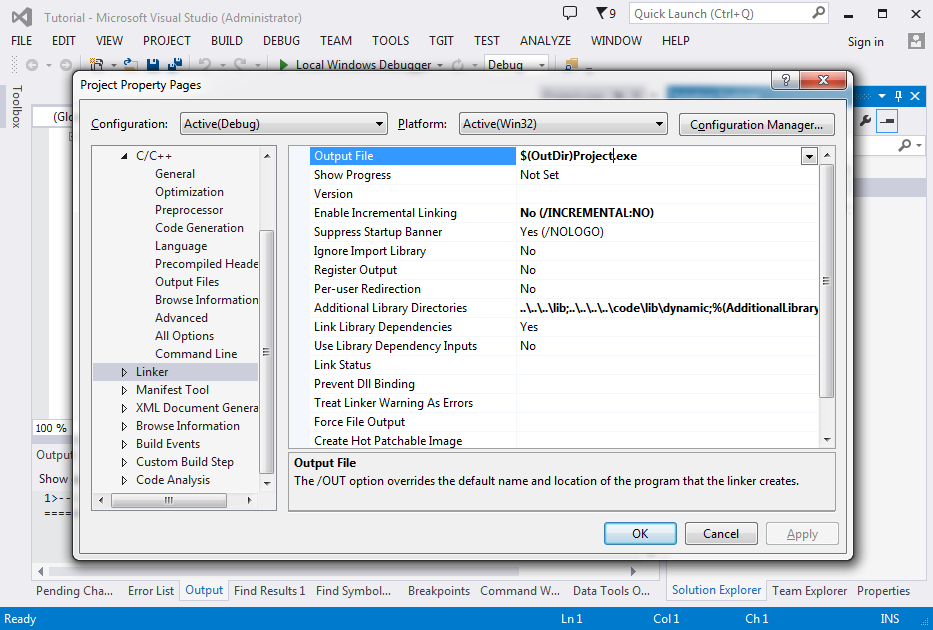
Task: Open the Debug solution configuration dropdown
Action: coord(516,64)
